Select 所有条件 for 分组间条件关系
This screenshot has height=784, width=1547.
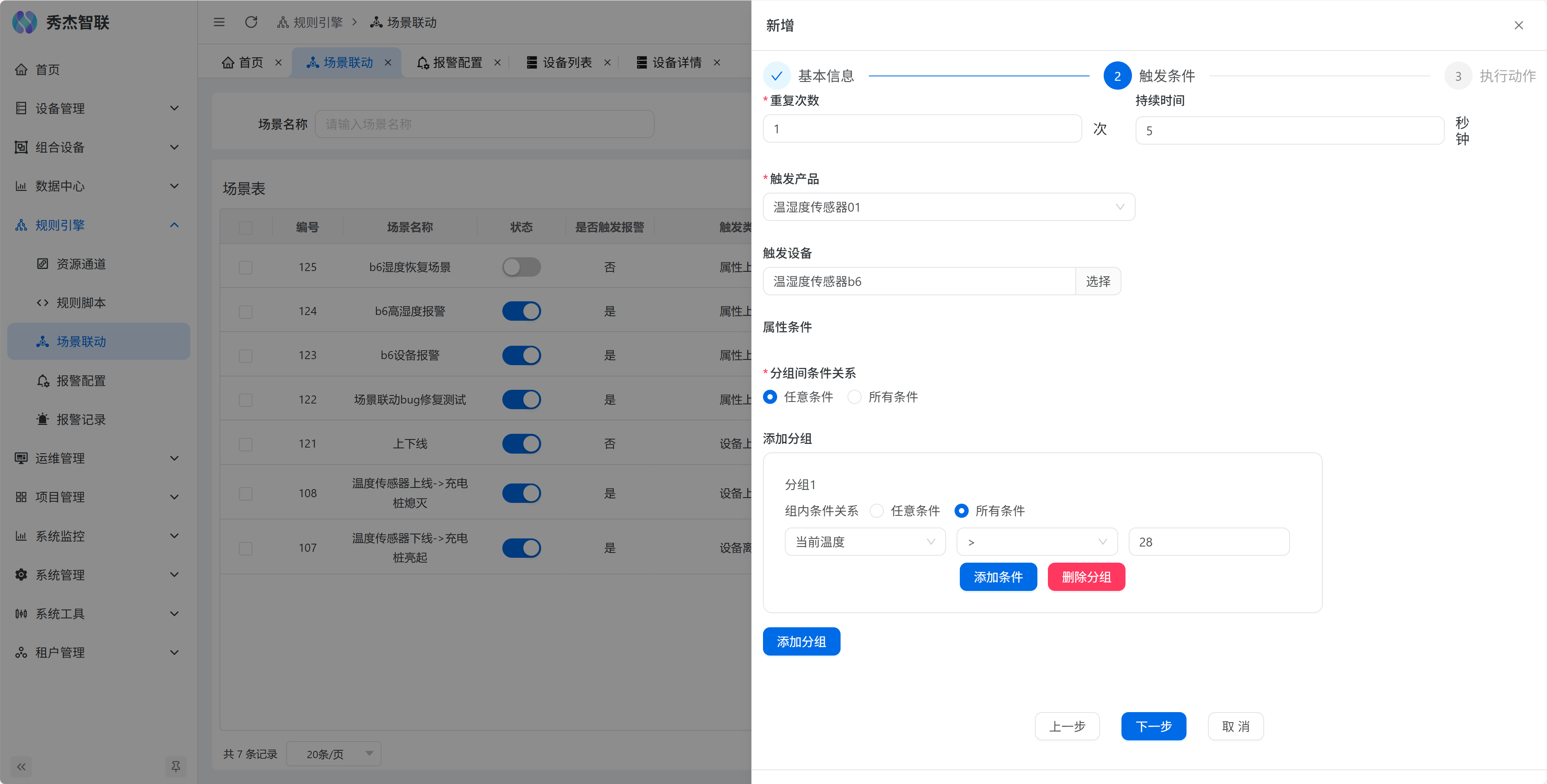pos(855,397)
